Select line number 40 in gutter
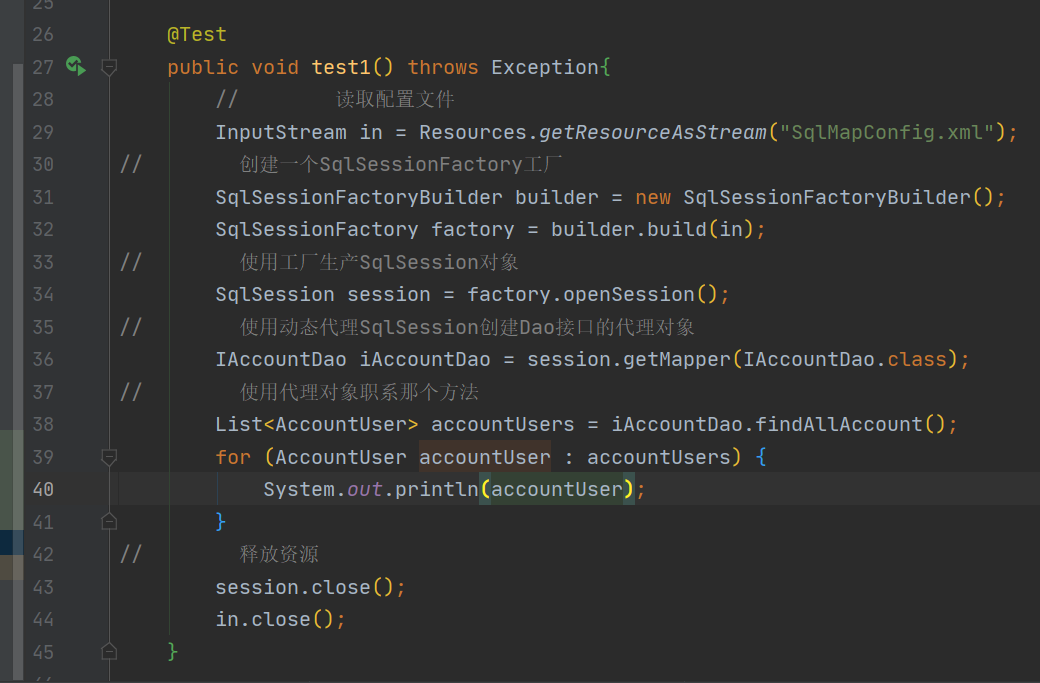 [x=43, y=489]
